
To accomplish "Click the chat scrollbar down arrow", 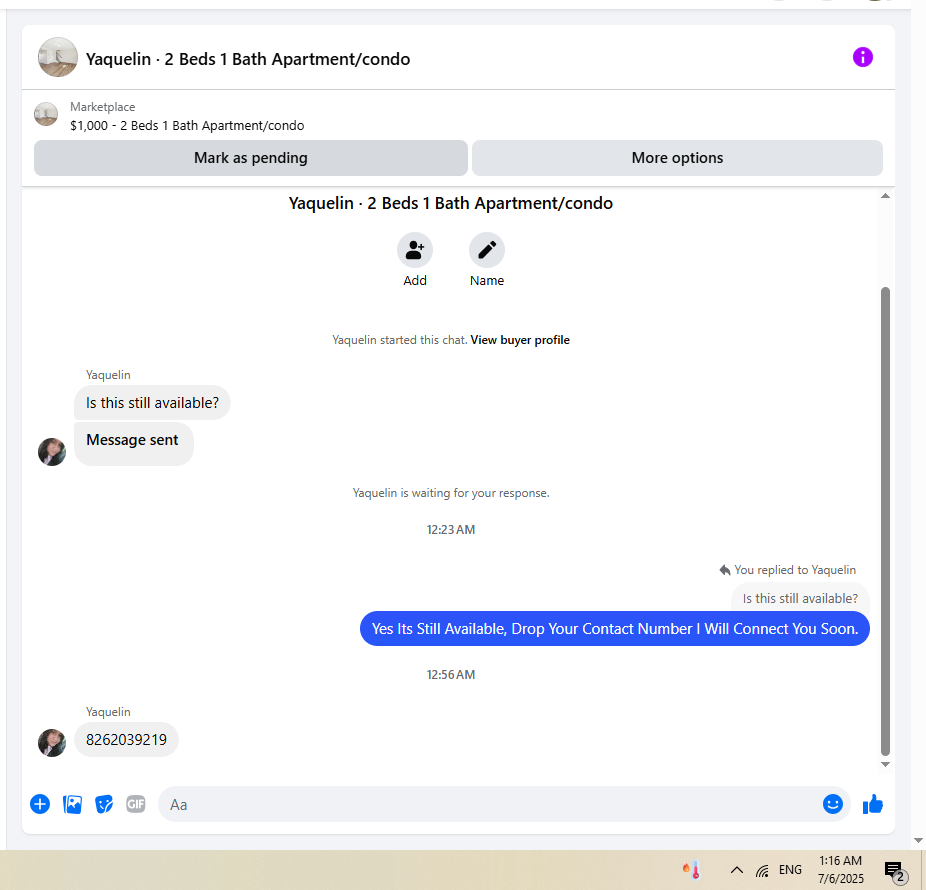I will (x=885, y=764).
